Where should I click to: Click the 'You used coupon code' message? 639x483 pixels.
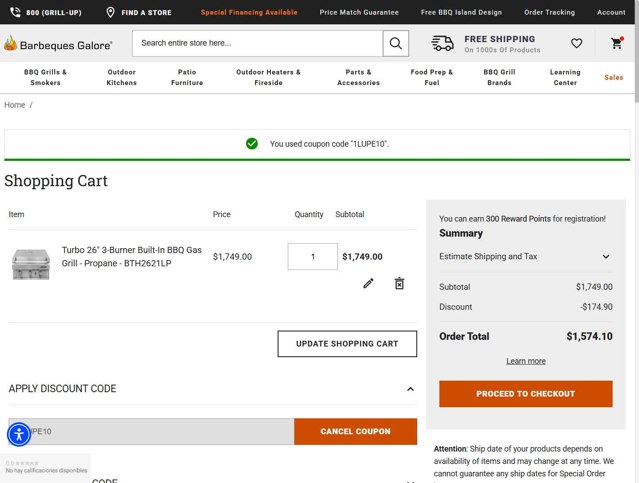click(x=329, y=144)
